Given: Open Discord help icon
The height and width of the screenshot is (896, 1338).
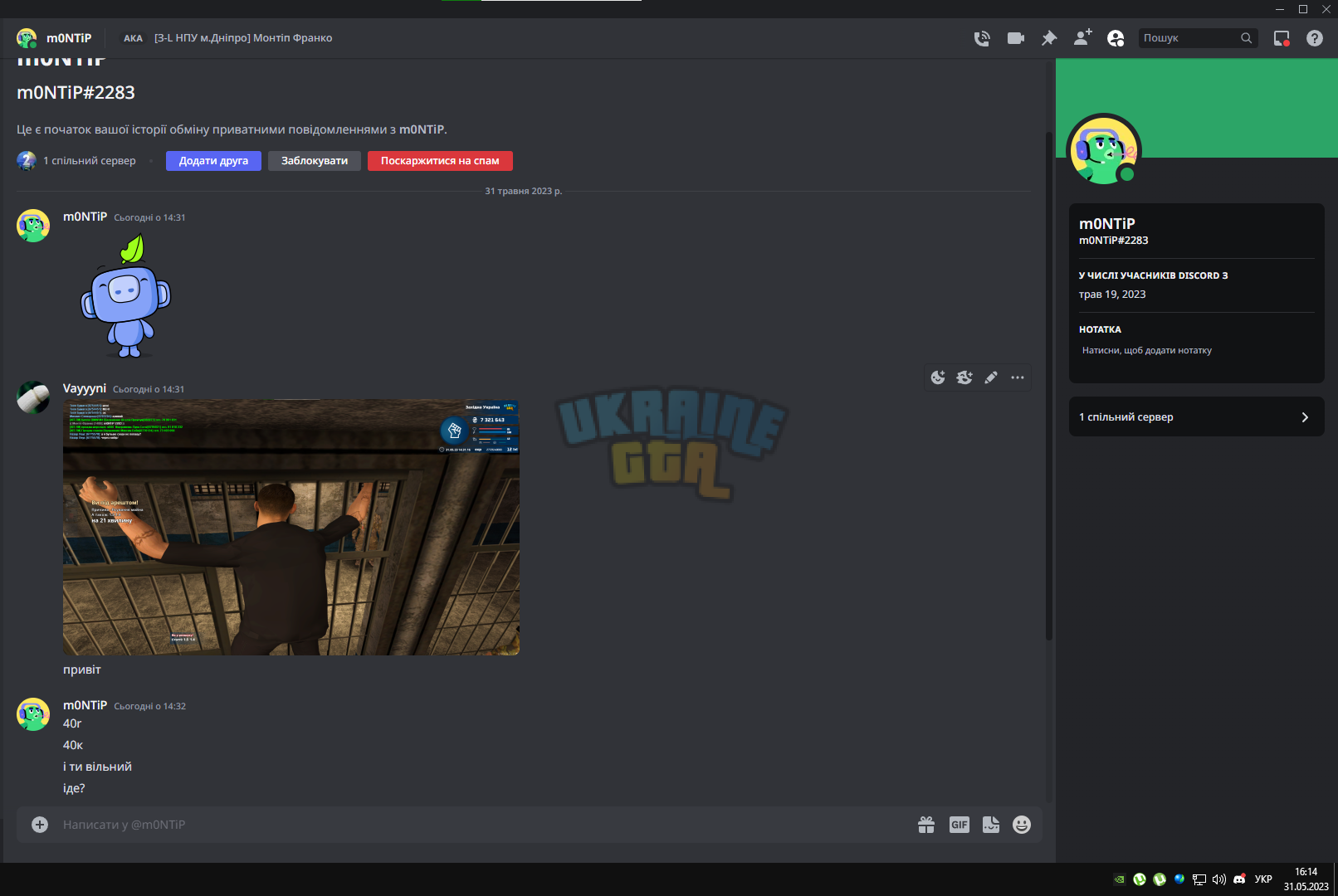Looking at the screenshot, I should pyautogui.click(x=1315, y=38).
